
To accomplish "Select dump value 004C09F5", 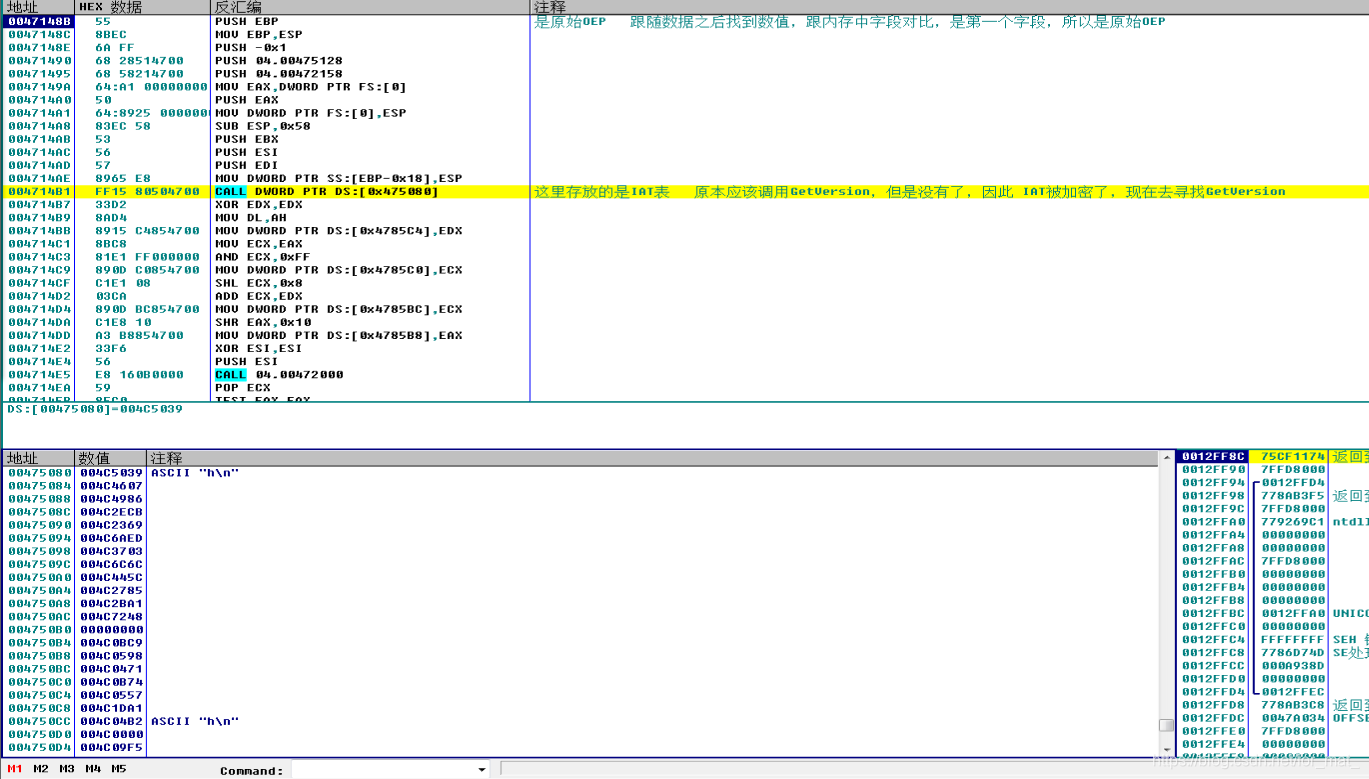I will (x=111, y=747).
